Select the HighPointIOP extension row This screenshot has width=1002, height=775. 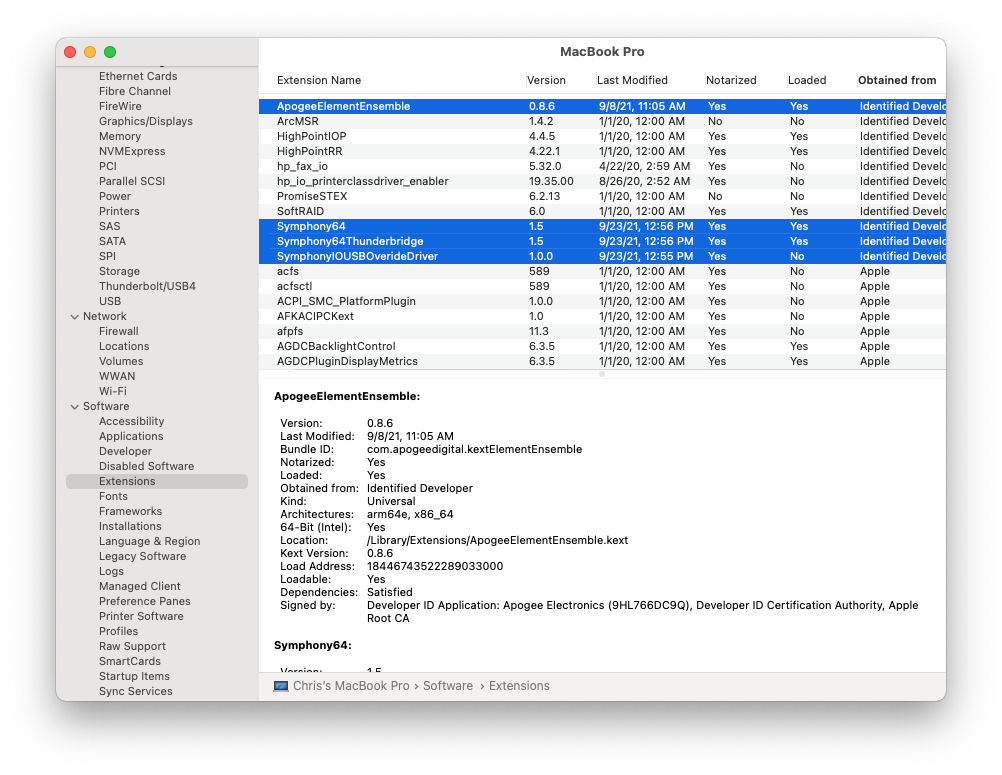coord(602,137)
